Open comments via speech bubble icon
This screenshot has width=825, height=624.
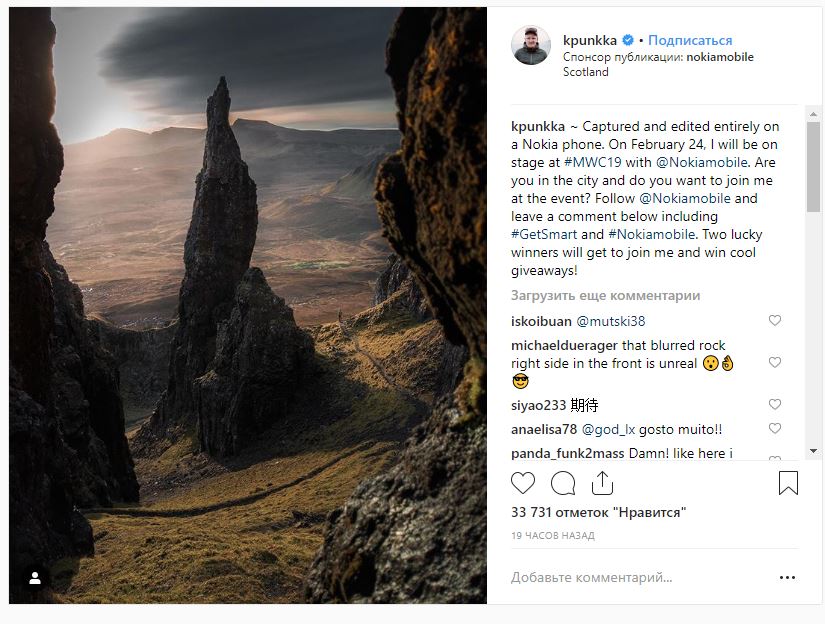pyautogui.click(x=563, y=484)
